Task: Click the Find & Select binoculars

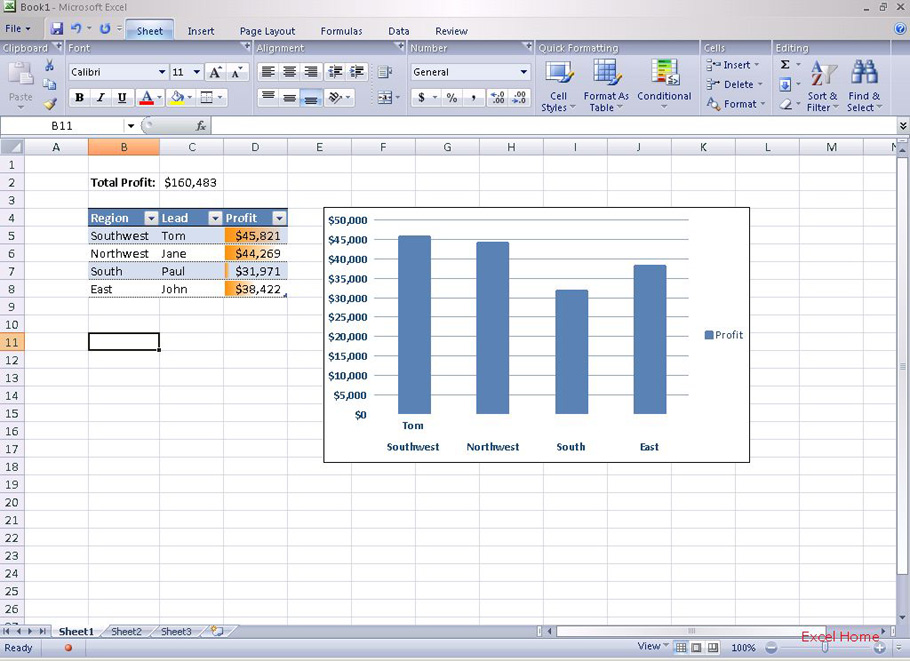Action: coord(864,86)
